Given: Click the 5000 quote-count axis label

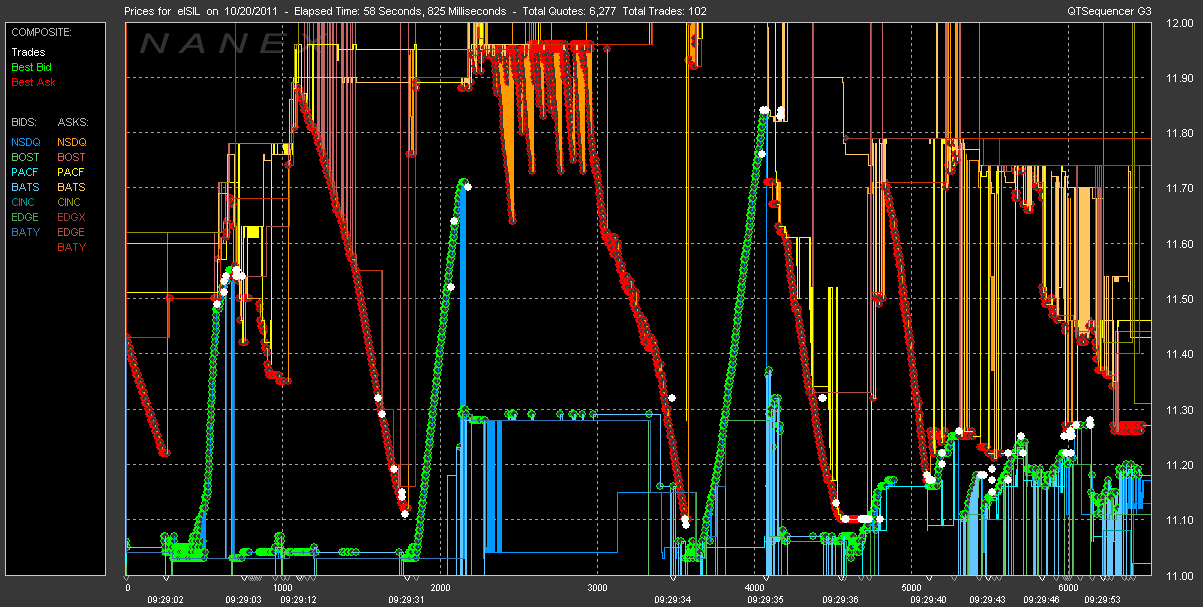Looking at the screenshot, I should tap(911, 588).
